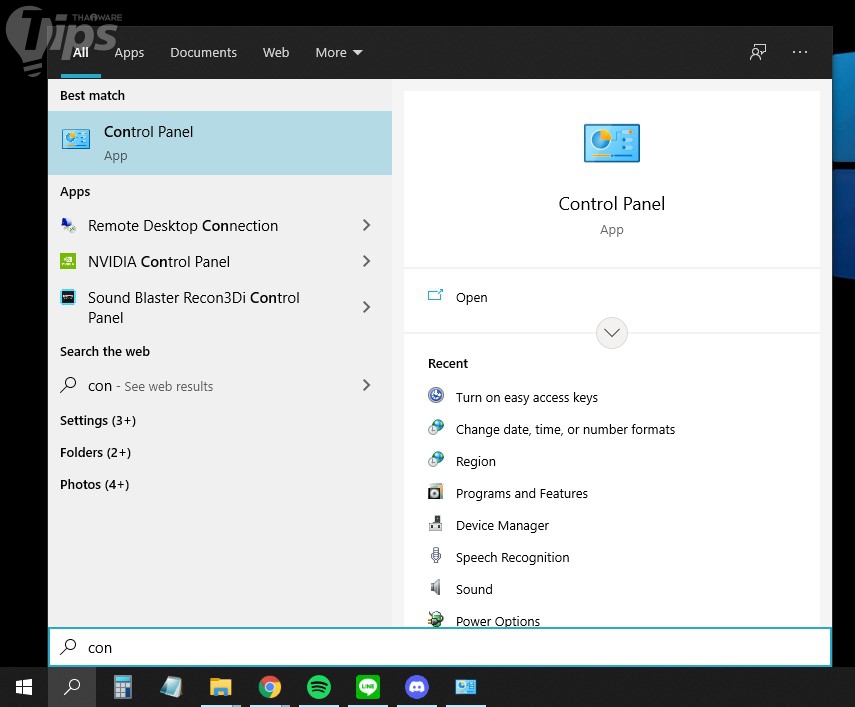
Task: Click the Sound Blaster Recon3Di icon
Action: [68, 298]
